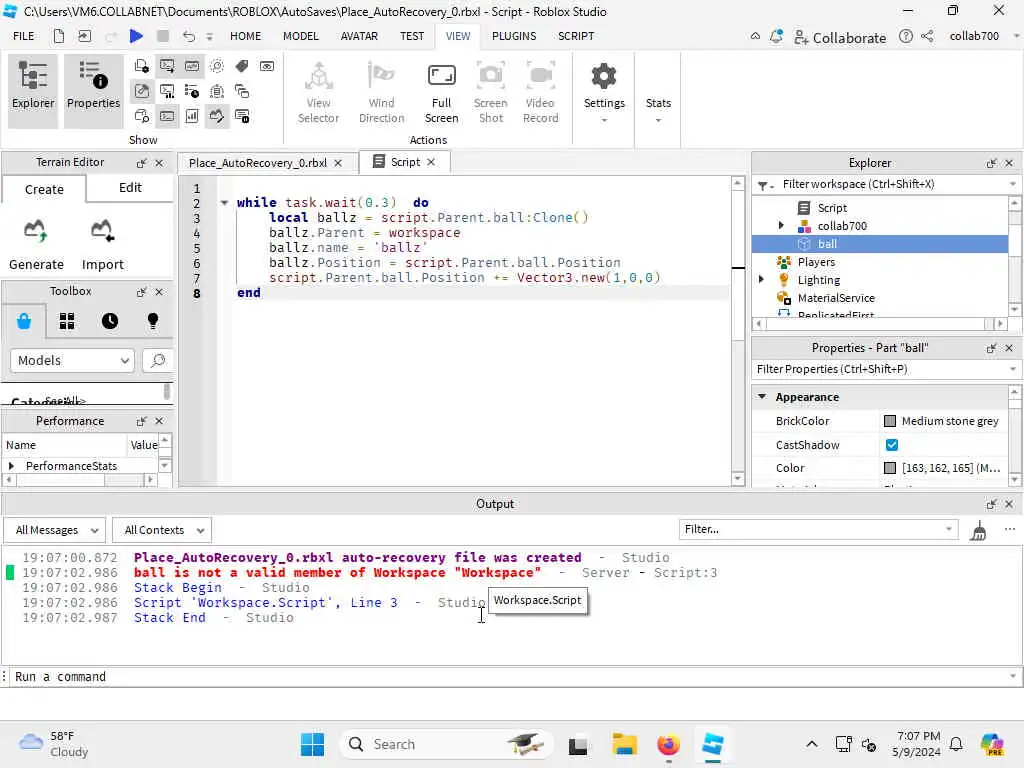The height and width of the screenshot is (768, 1024).
Task: Take a Screen Shot
Action: click(490, 92)
